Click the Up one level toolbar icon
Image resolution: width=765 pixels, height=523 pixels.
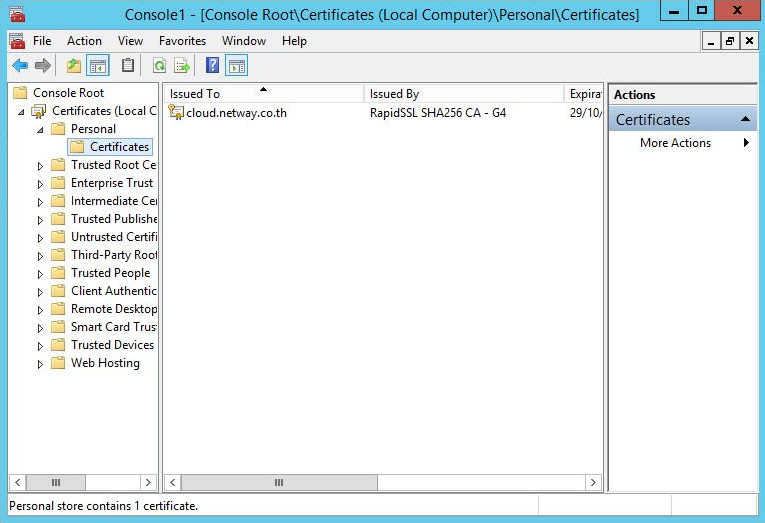click(74, 66)
